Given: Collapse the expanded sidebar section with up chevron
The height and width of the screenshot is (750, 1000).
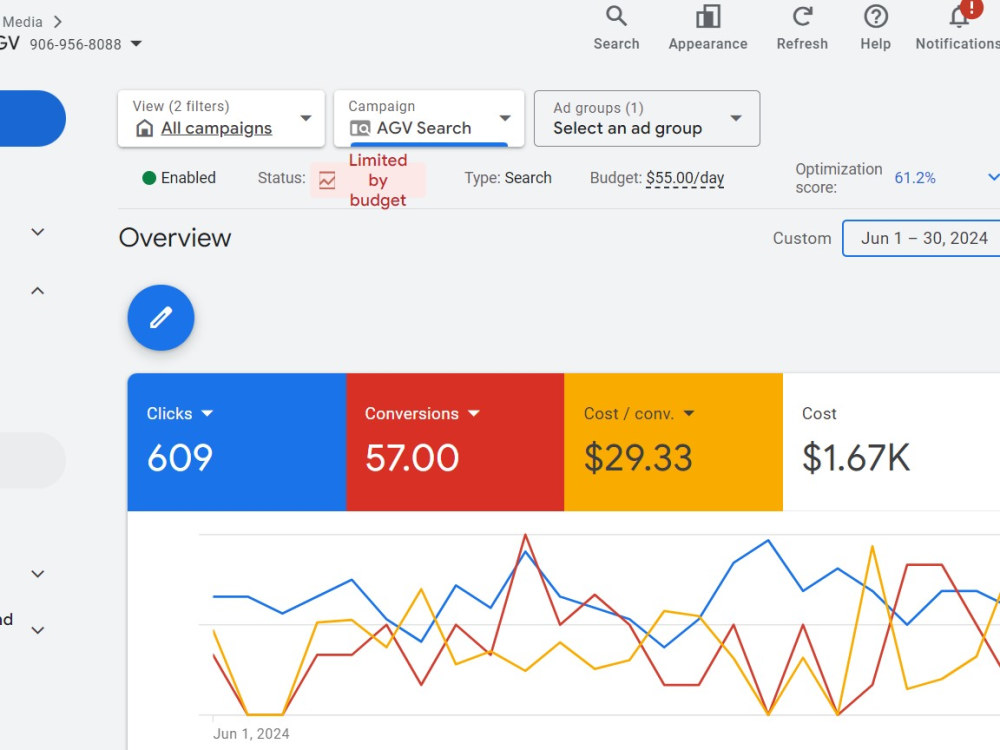Looking at the screenshot, I should (38, 291).
